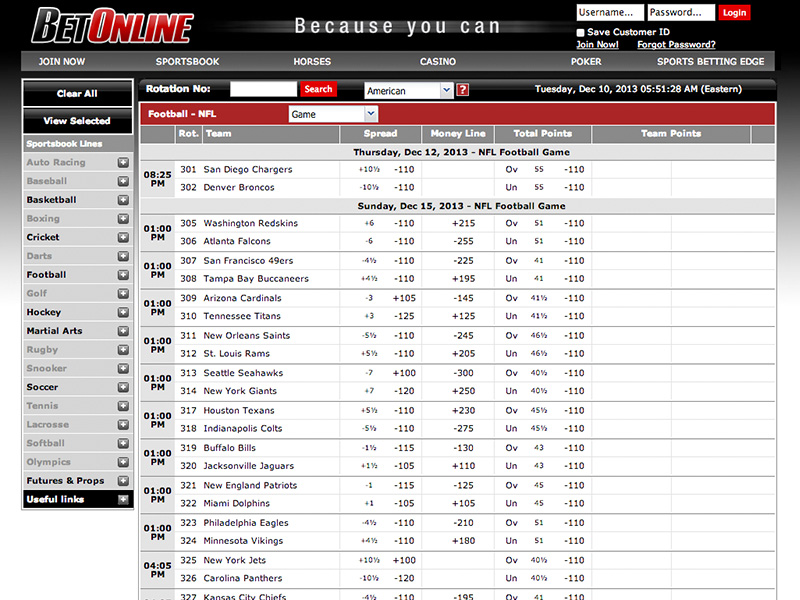Open HORSES navigation item
The width and height of the screenshot is (800, 600).
pyautogui.click(x=312, y=62)
